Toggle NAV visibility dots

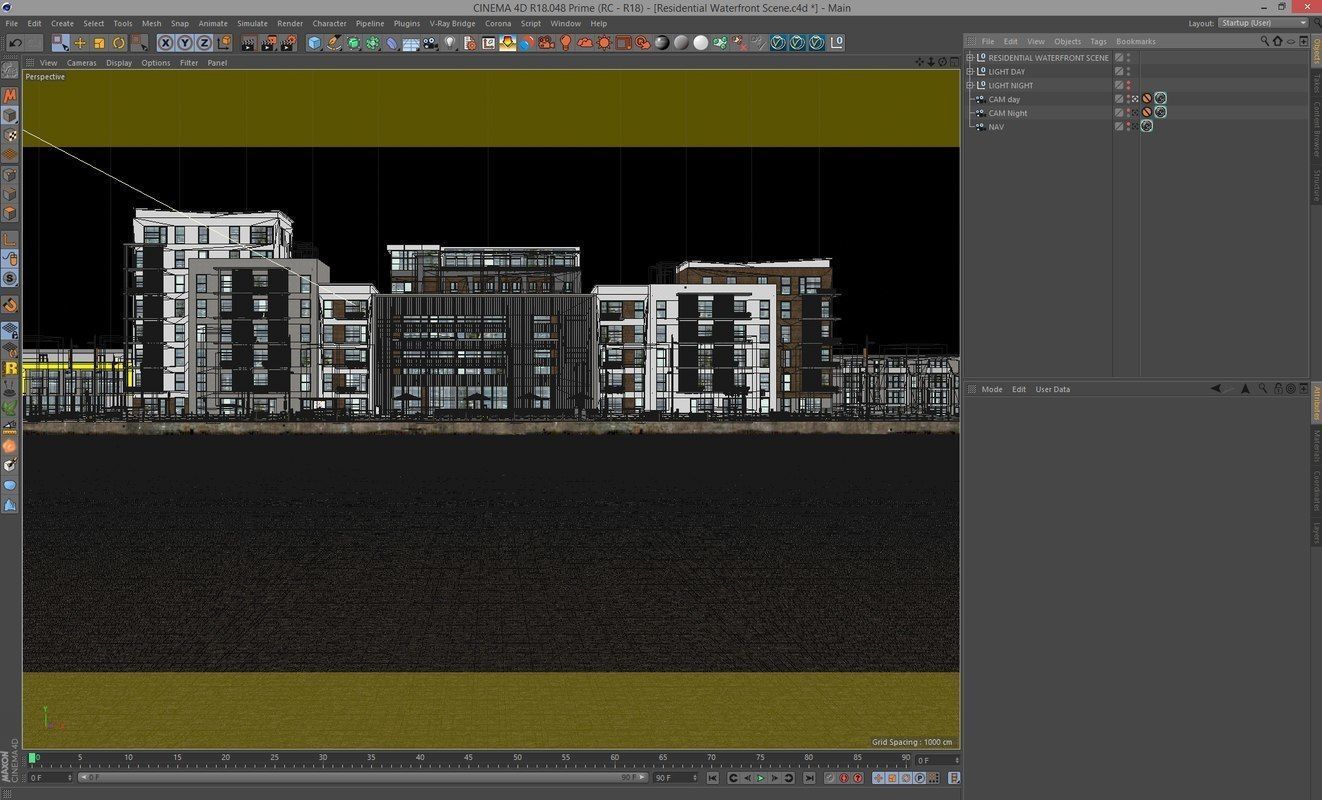click(1128, 126)
